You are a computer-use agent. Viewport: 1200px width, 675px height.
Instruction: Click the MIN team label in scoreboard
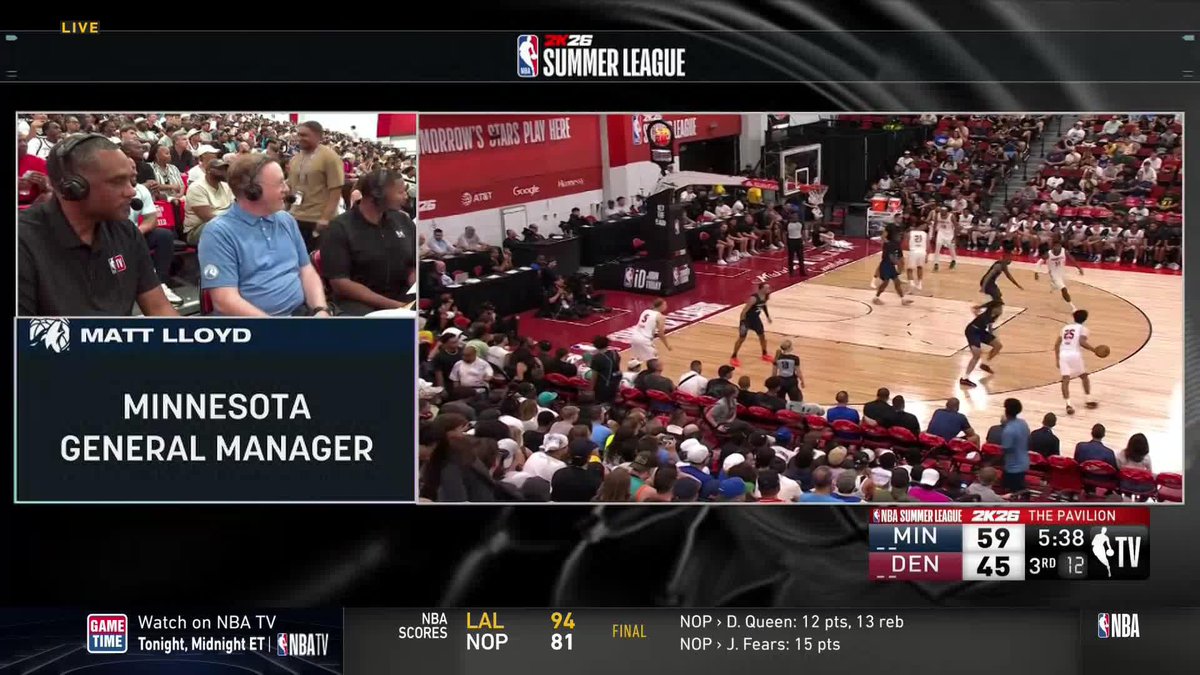(x=913, y=538)
